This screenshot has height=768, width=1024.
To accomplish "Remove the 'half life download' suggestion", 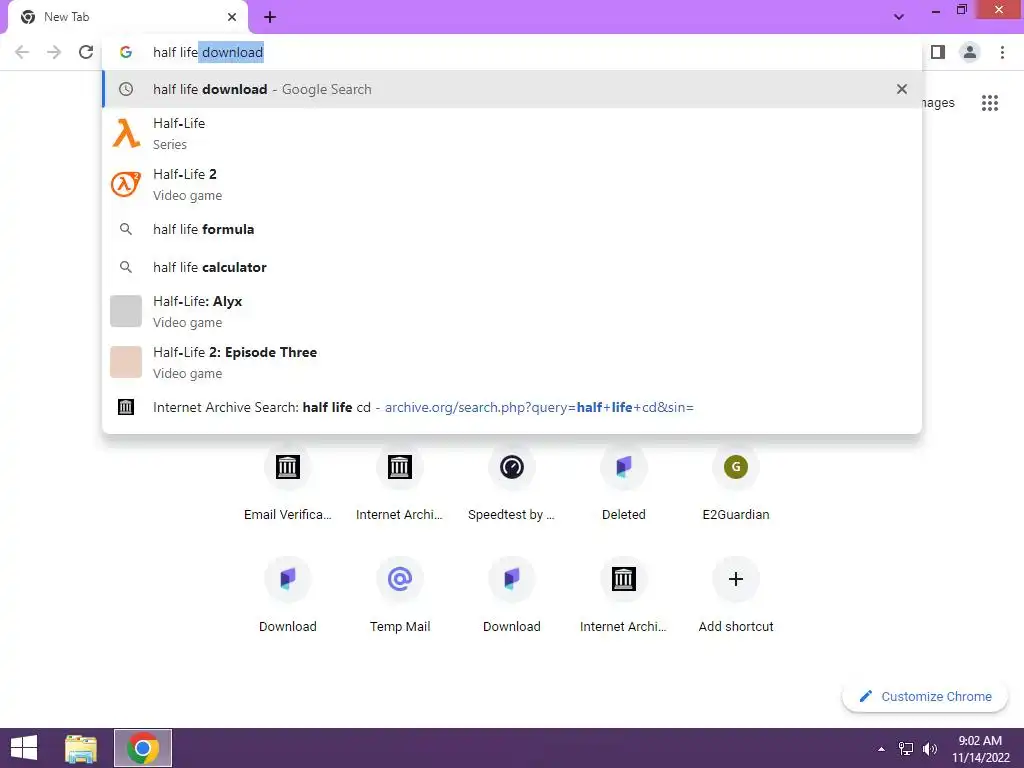I will click(902, 89).
